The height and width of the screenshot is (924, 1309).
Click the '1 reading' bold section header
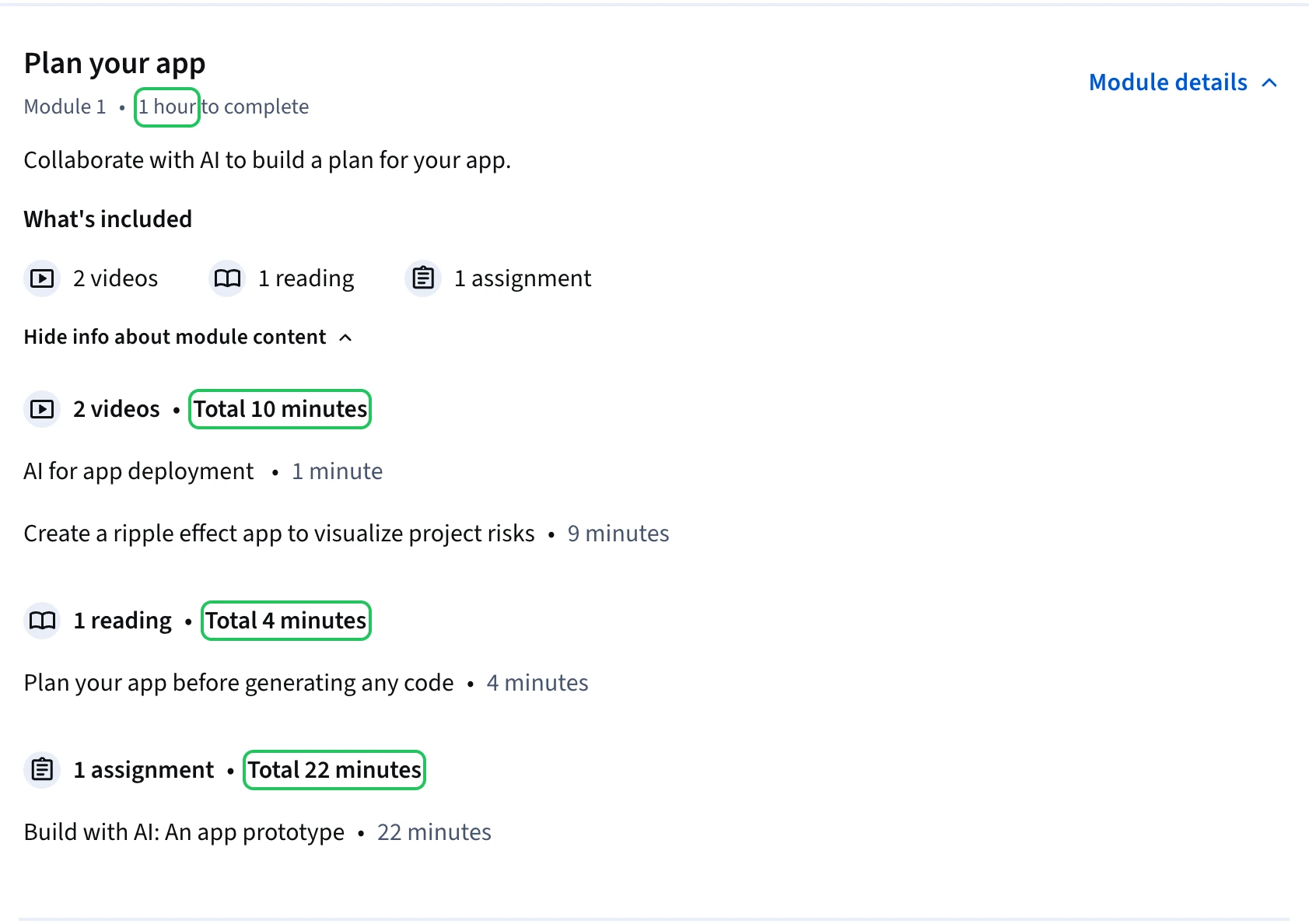[x=122, y=621]
